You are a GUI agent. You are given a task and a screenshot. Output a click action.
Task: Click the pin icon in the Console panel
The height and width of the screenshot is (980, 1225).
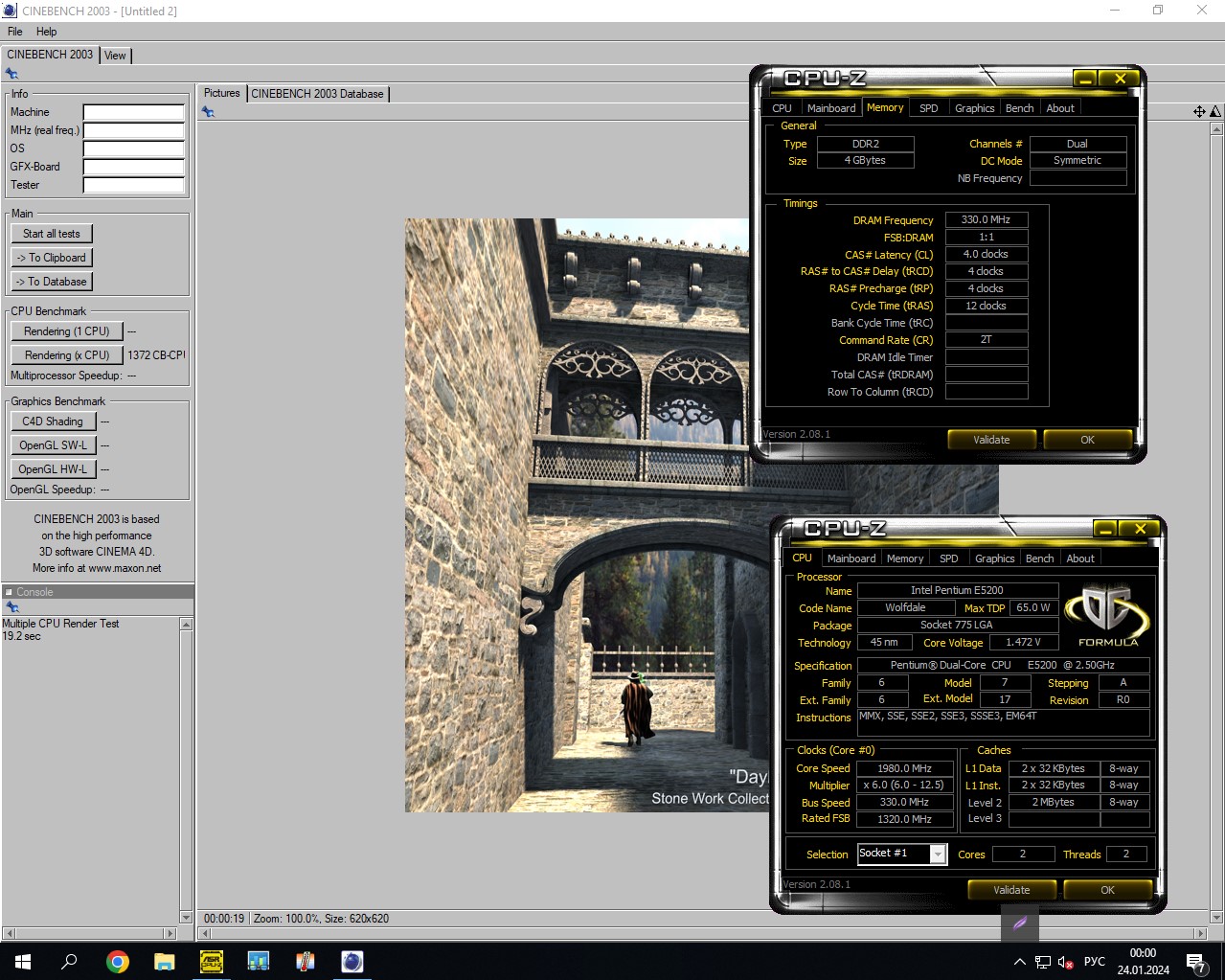coord(11,607)
